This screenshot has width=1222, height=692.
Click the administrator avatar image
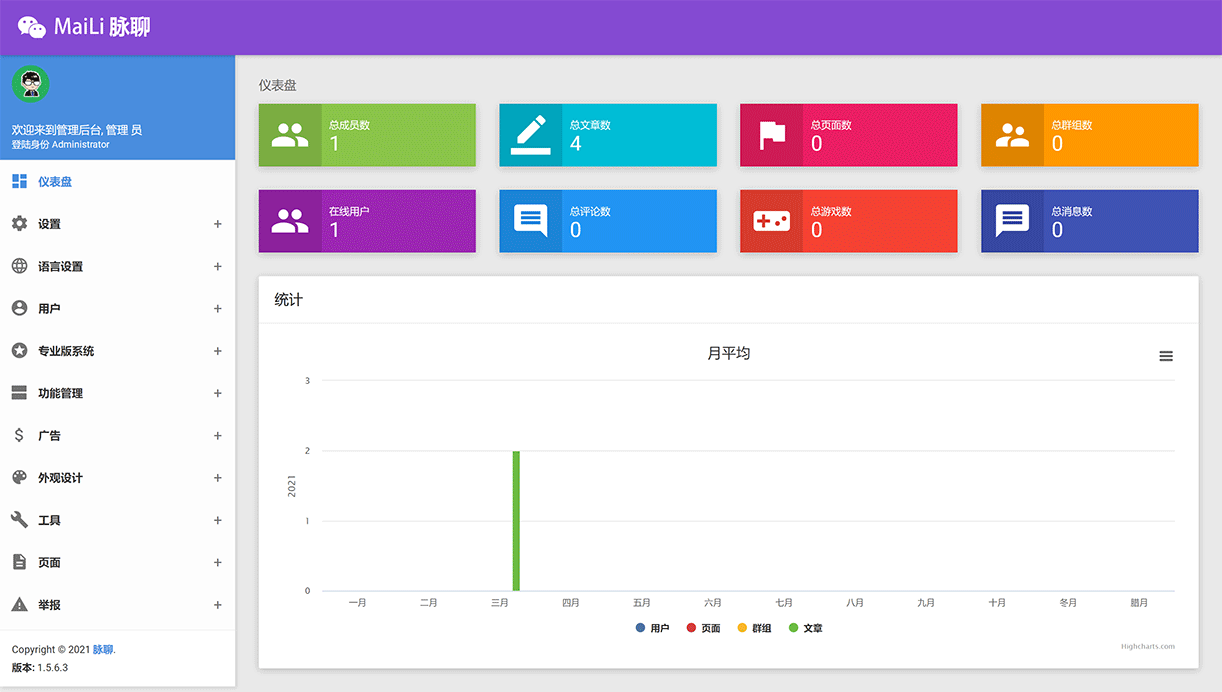(x=29, y=84)
